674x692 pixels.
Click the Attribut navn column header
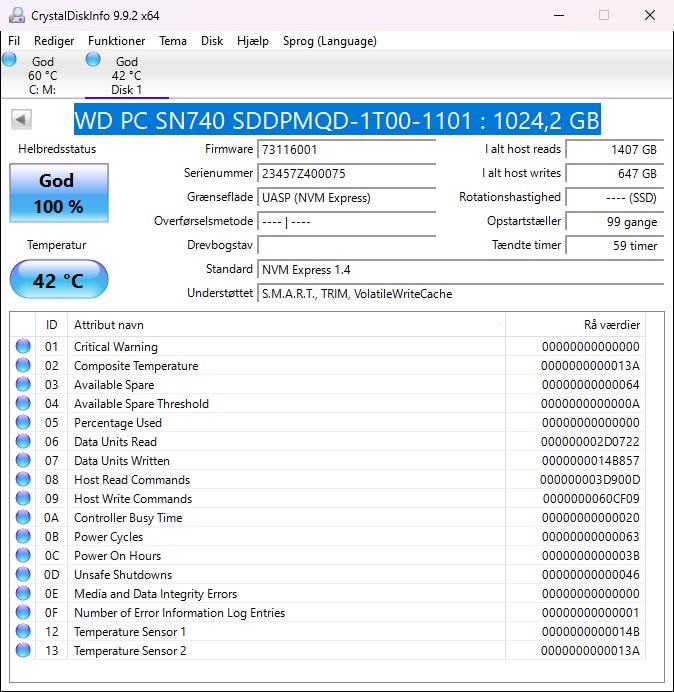pyautogui.click(x=286, y=325)
